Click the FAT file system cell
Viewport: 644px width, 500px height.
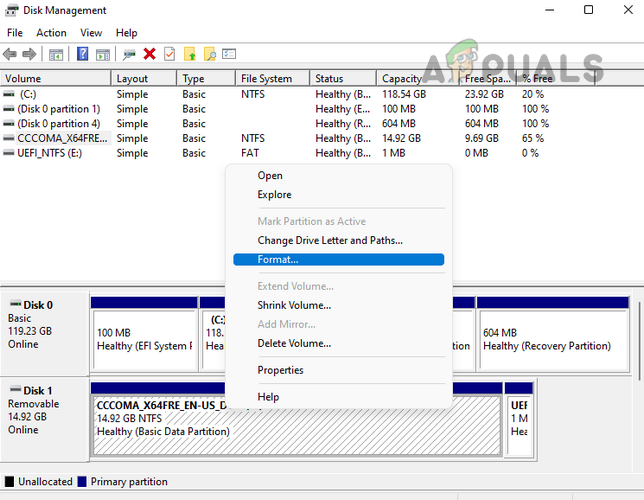(x=250, y=153)
